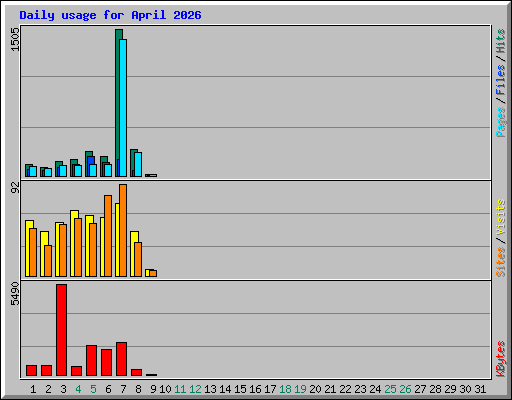
Task: Click day label 22 on the axis
Action: point(345,389)
